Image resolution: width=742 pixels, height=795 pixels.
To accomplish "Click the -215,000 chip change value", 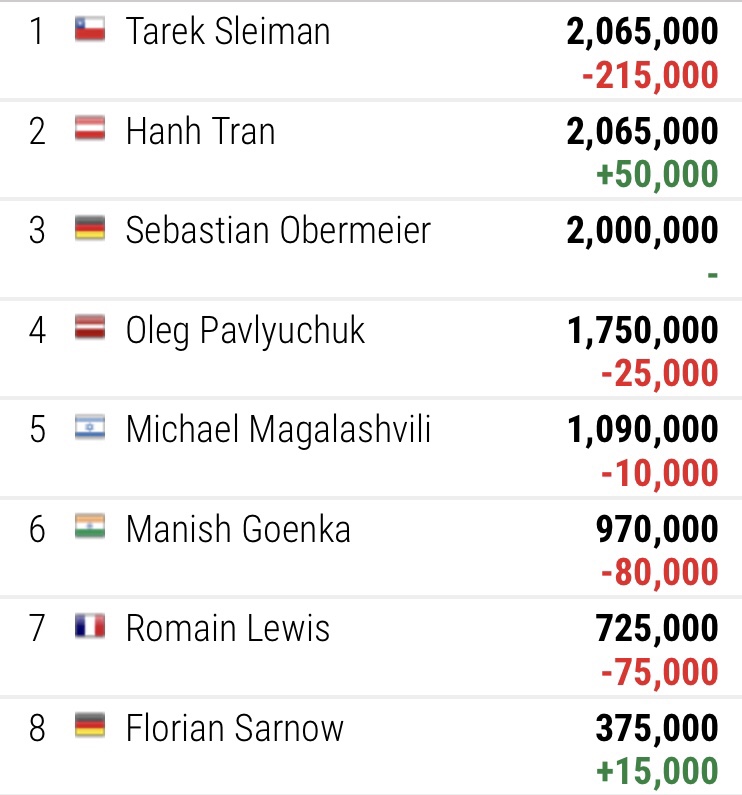I will coord(650,75).
